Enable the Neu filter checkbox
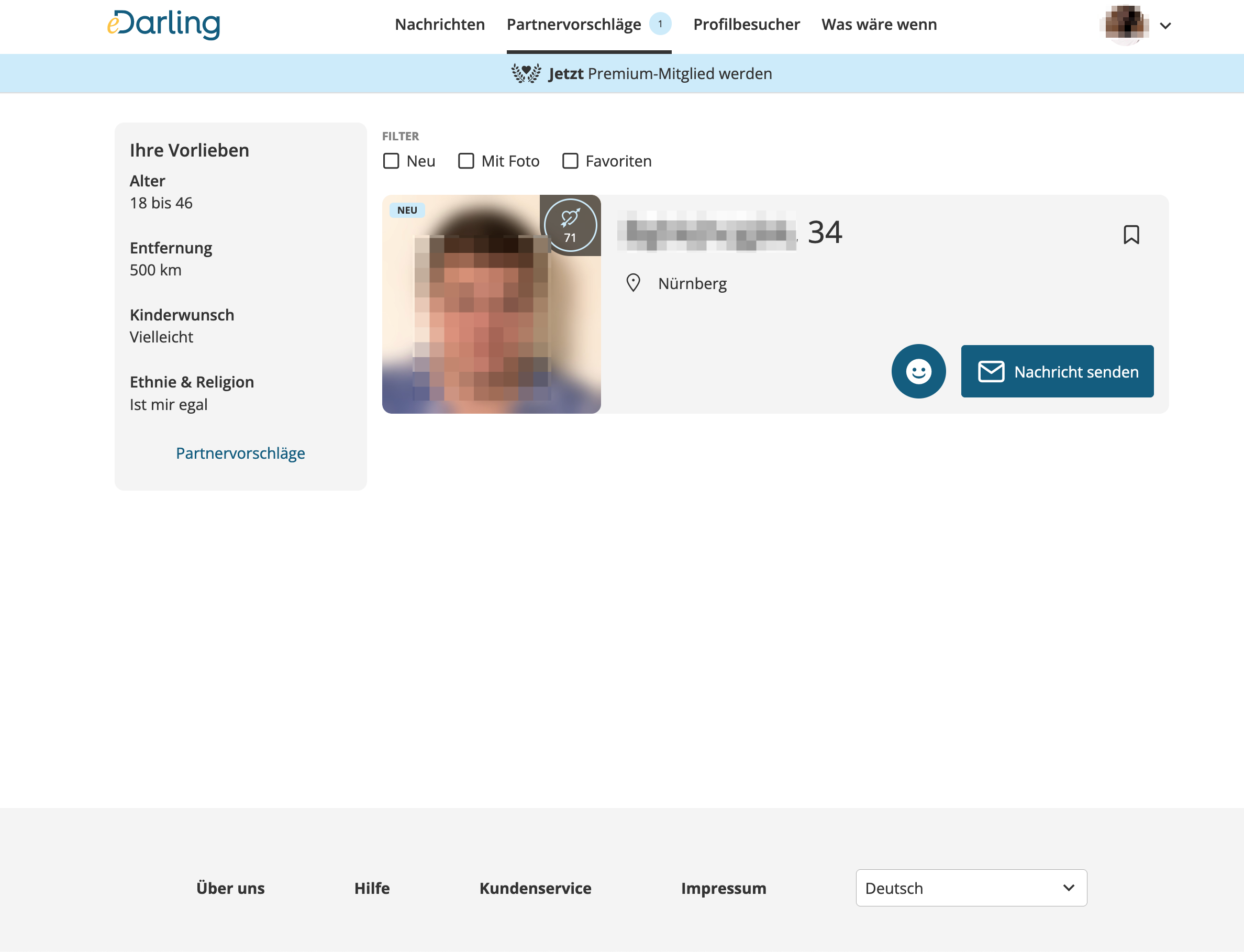Screen dimensions: 1244x952 click(391, 161)
